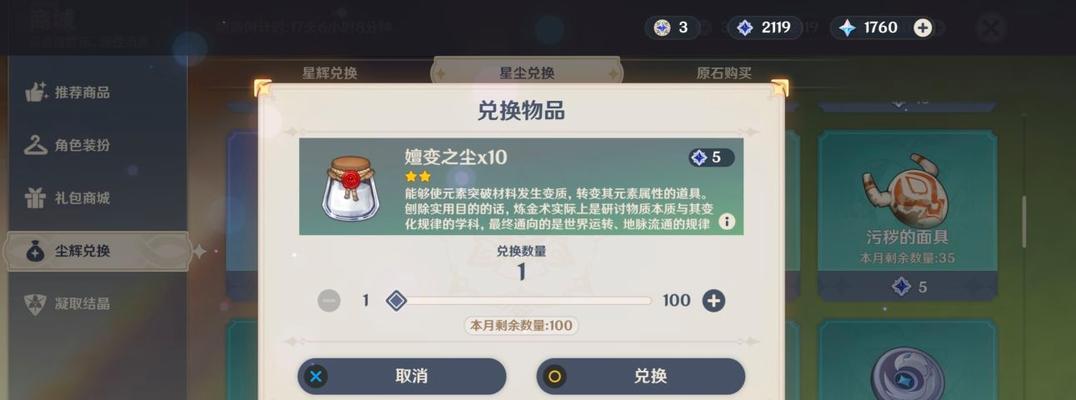Switch to the 原石购买 tab
Viewport: 1076px width, 400px height.
(724, 73)
